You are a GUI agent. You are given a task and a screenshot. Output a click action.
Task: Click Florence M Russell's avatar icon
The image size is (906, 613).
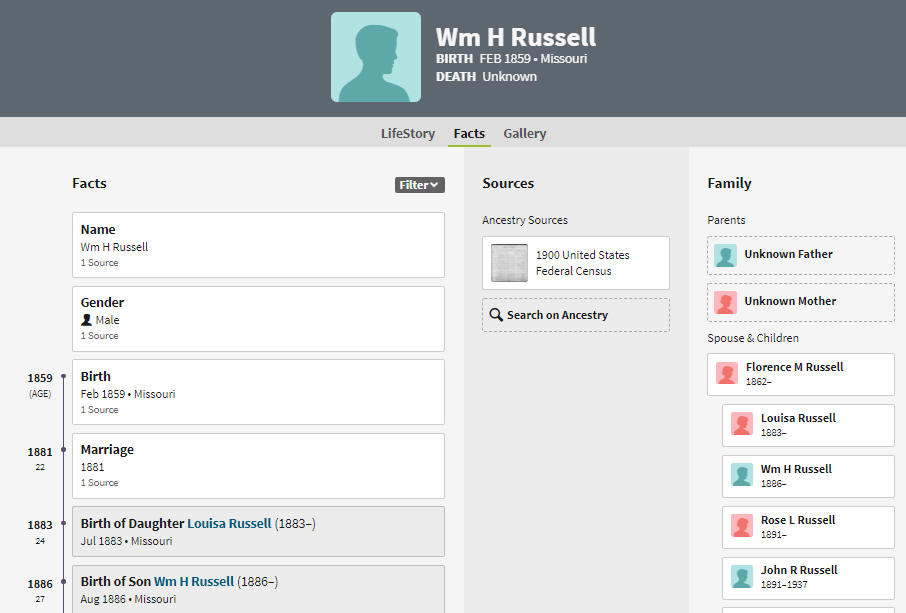tap(727, 373)
